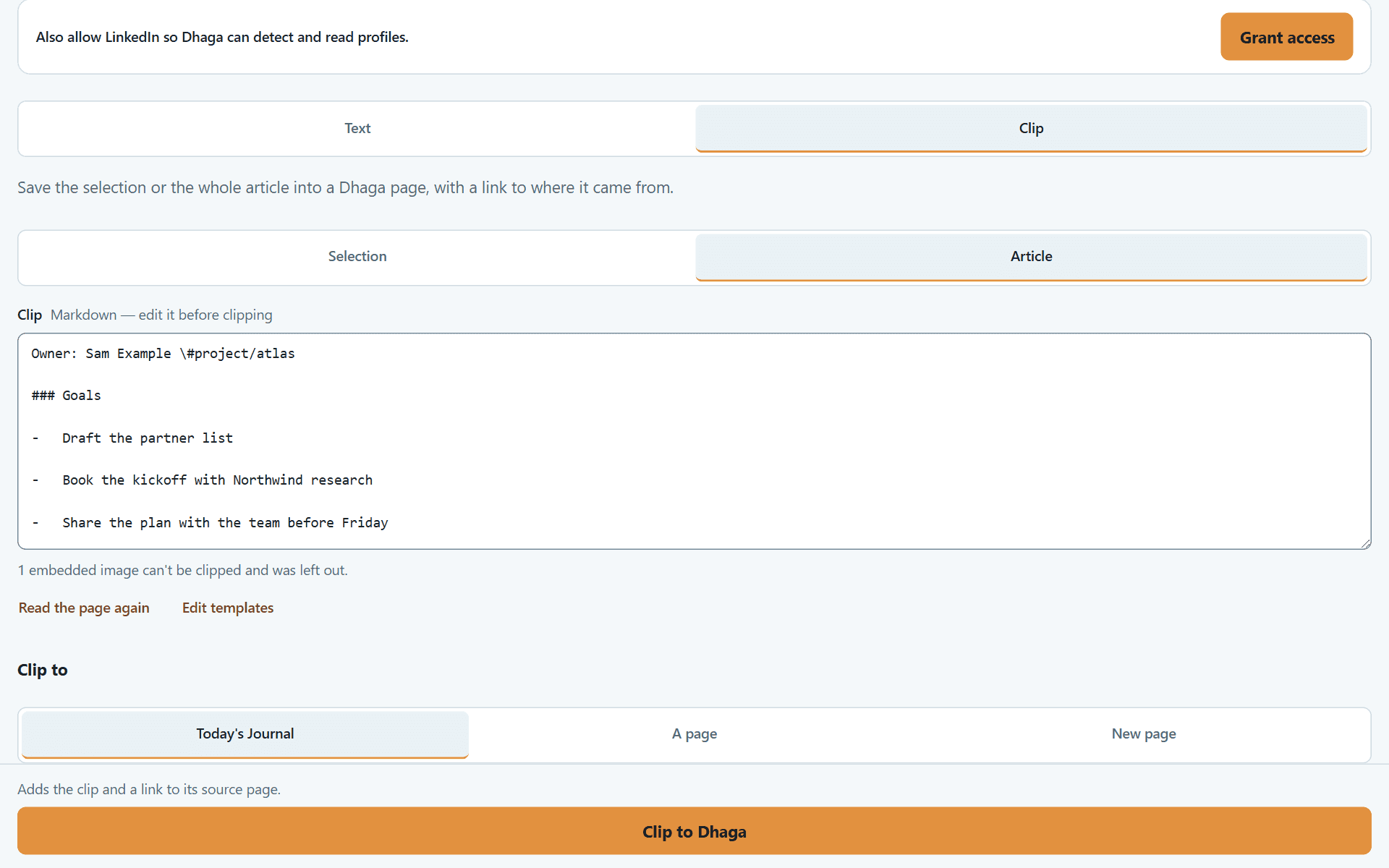Viewport: 1389px width, 868px height.
Task: Click the Clip to Dhaga button
Action: pyautogui.click(x=694, y=831)
